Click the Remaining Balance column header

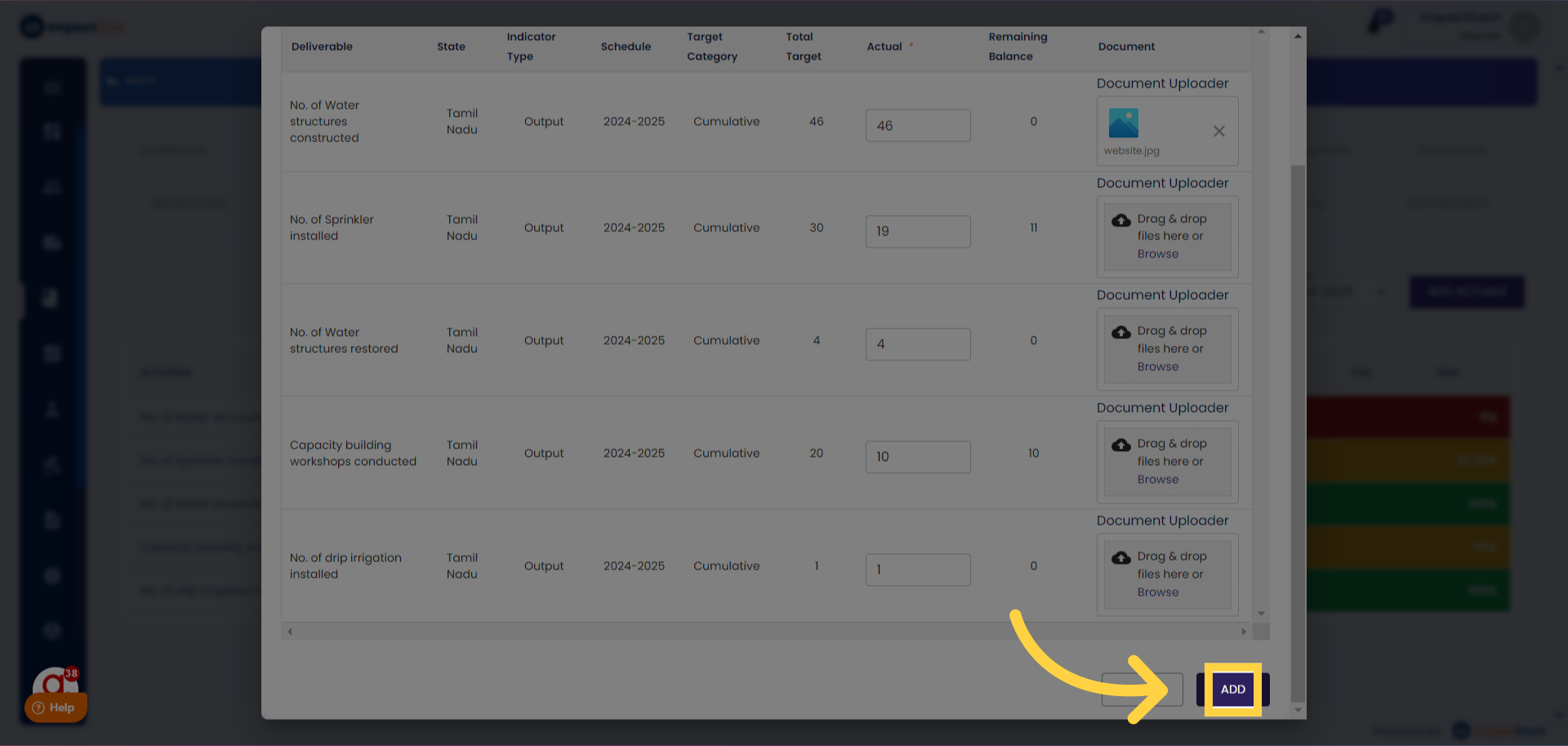[x=1018, y=47]
